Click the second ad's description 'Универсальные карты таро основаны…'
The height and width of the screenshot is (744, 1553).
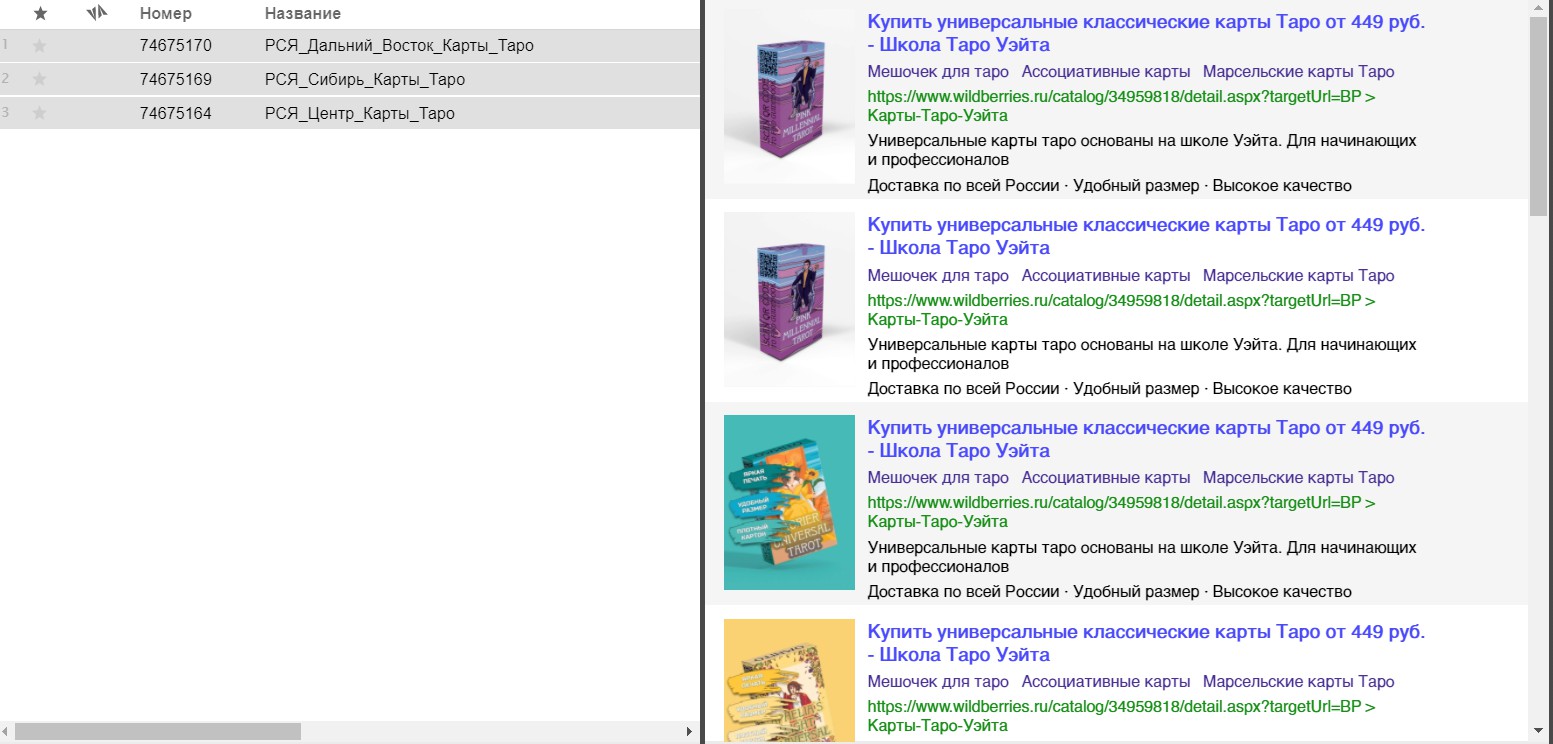point(1142,354)
